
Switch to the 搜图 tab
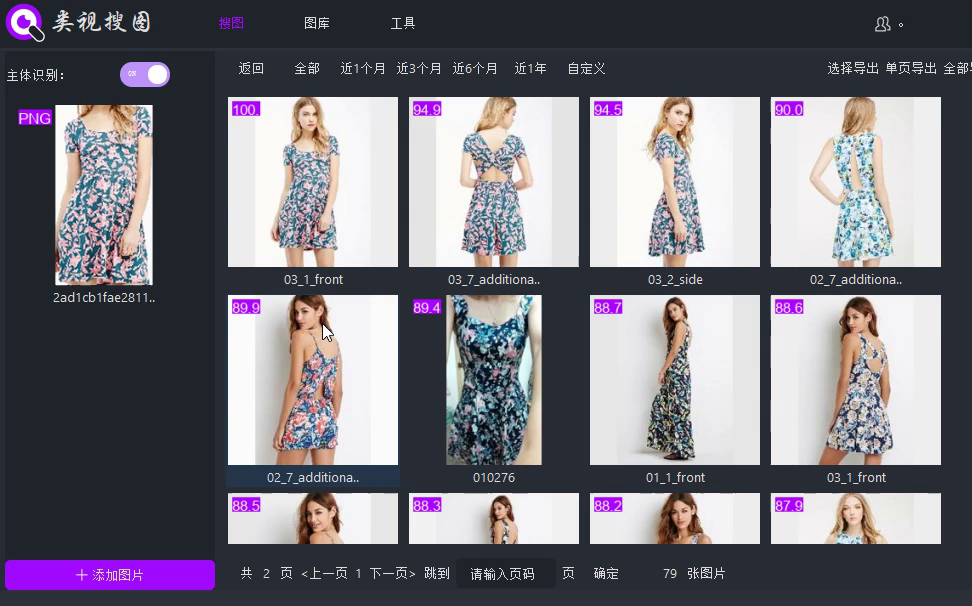[x=231, y=24]
